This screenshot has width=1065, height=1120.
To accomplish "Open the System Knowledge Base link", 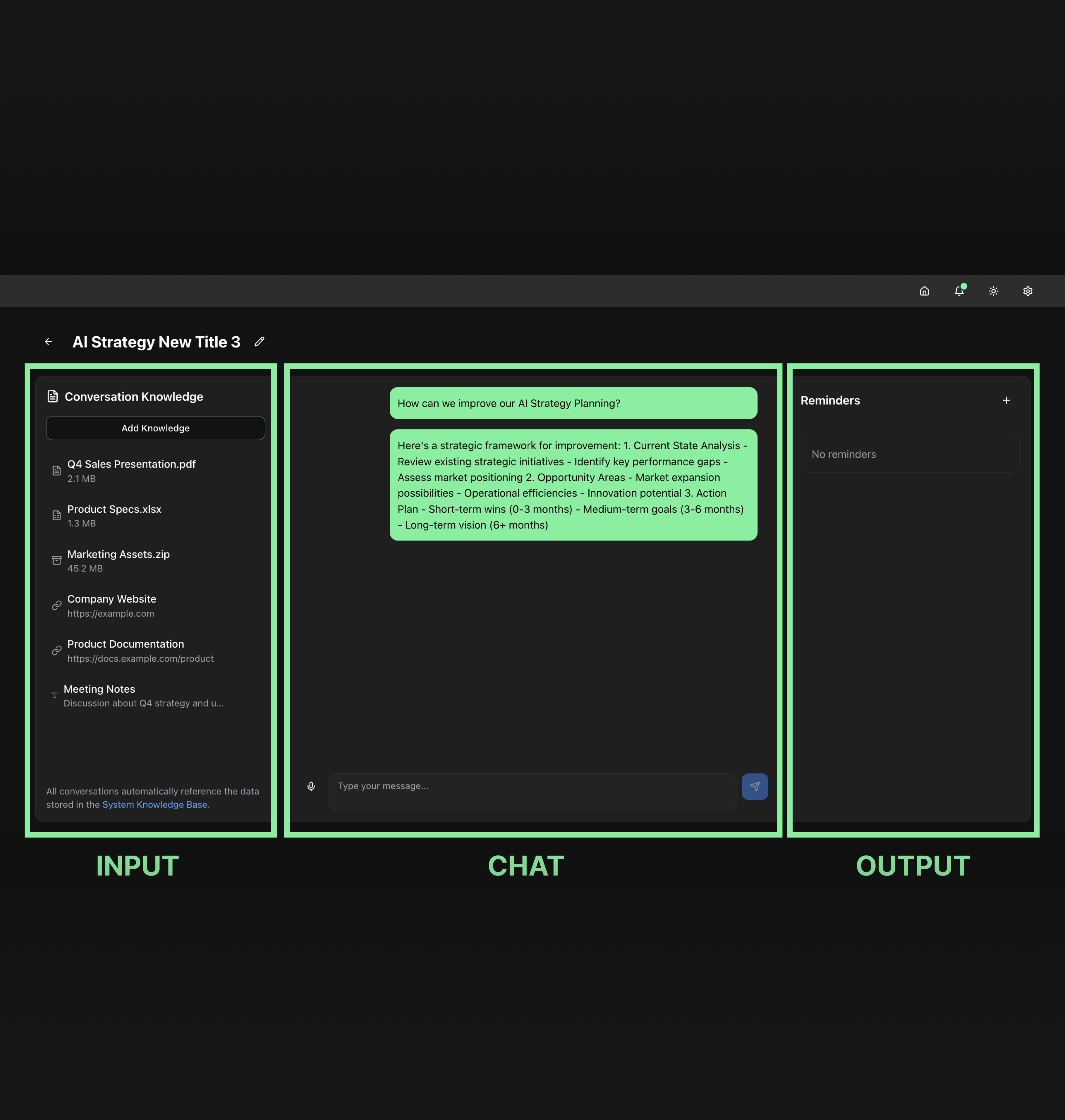I will coord(155,804).
